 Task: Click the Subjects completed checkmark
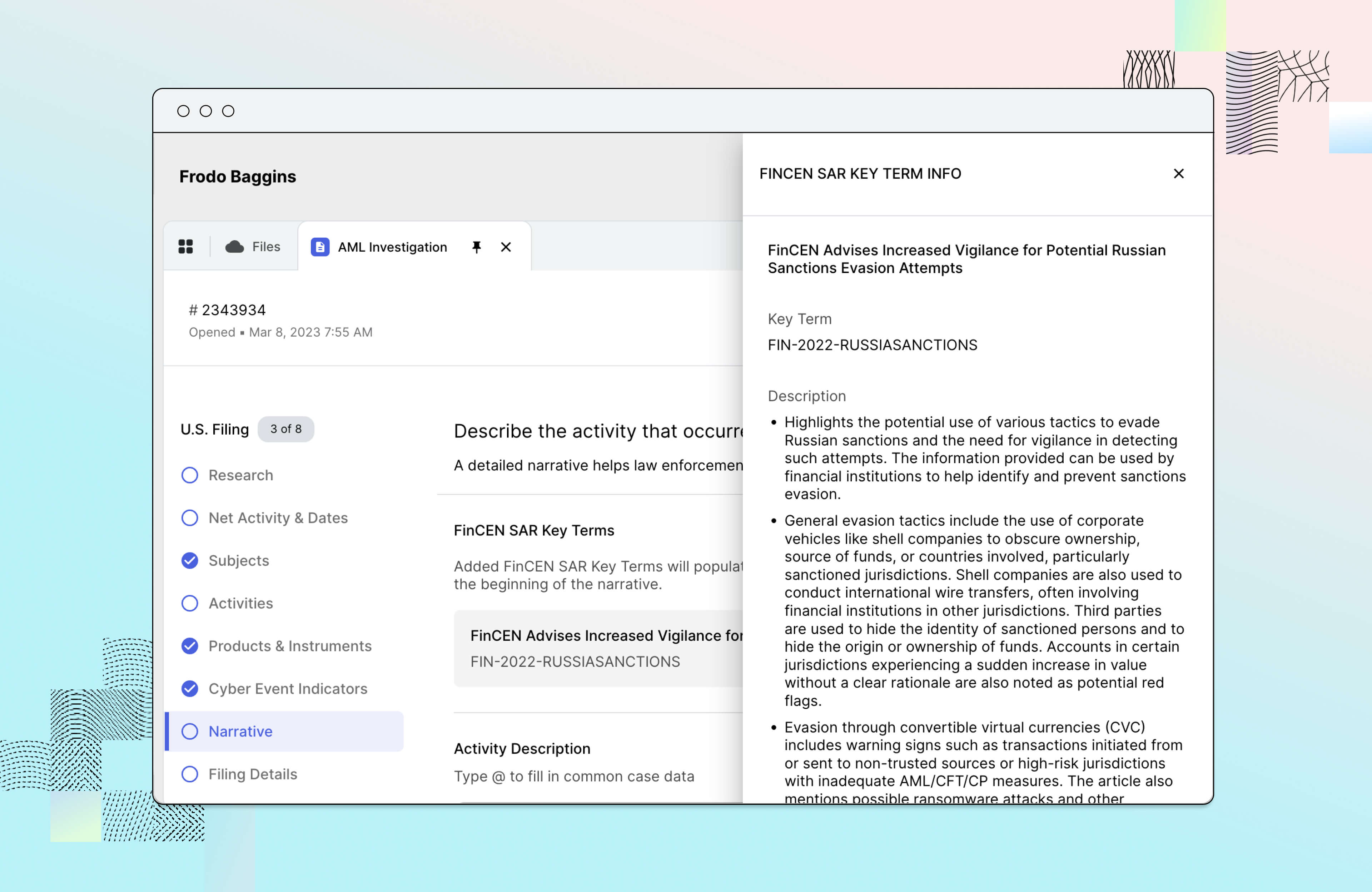point(190,560)
